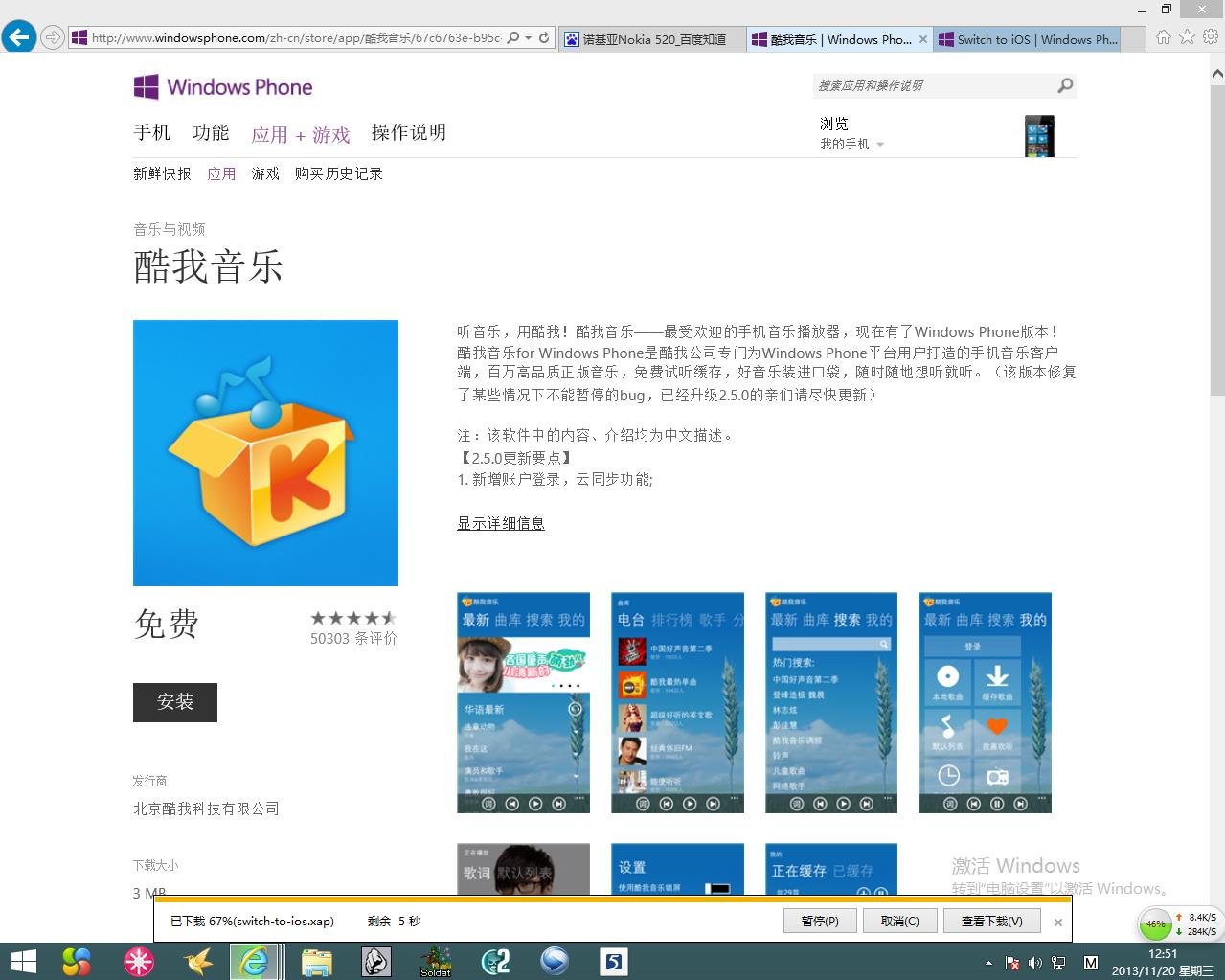Click the browser address bar URL

tap(295, 38)
